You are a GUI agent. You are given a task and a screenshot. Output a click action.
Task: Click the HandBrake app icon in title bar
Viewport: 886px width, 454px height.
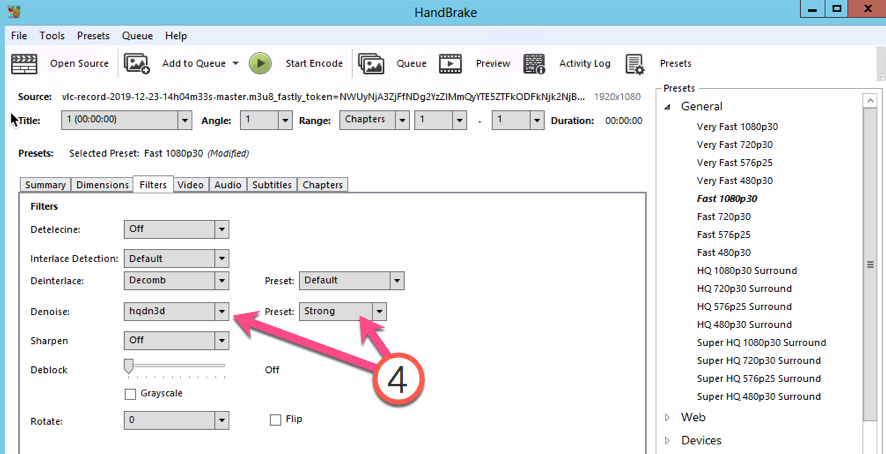pos(15,11)
